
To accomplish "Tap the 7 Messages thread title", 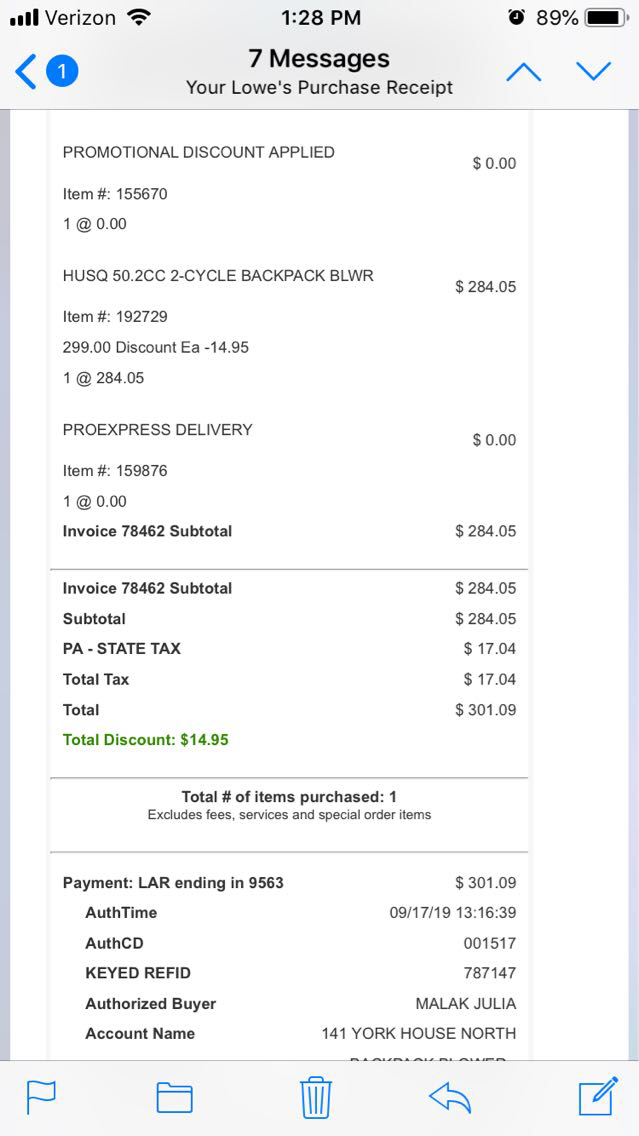I will click(319, 59).
